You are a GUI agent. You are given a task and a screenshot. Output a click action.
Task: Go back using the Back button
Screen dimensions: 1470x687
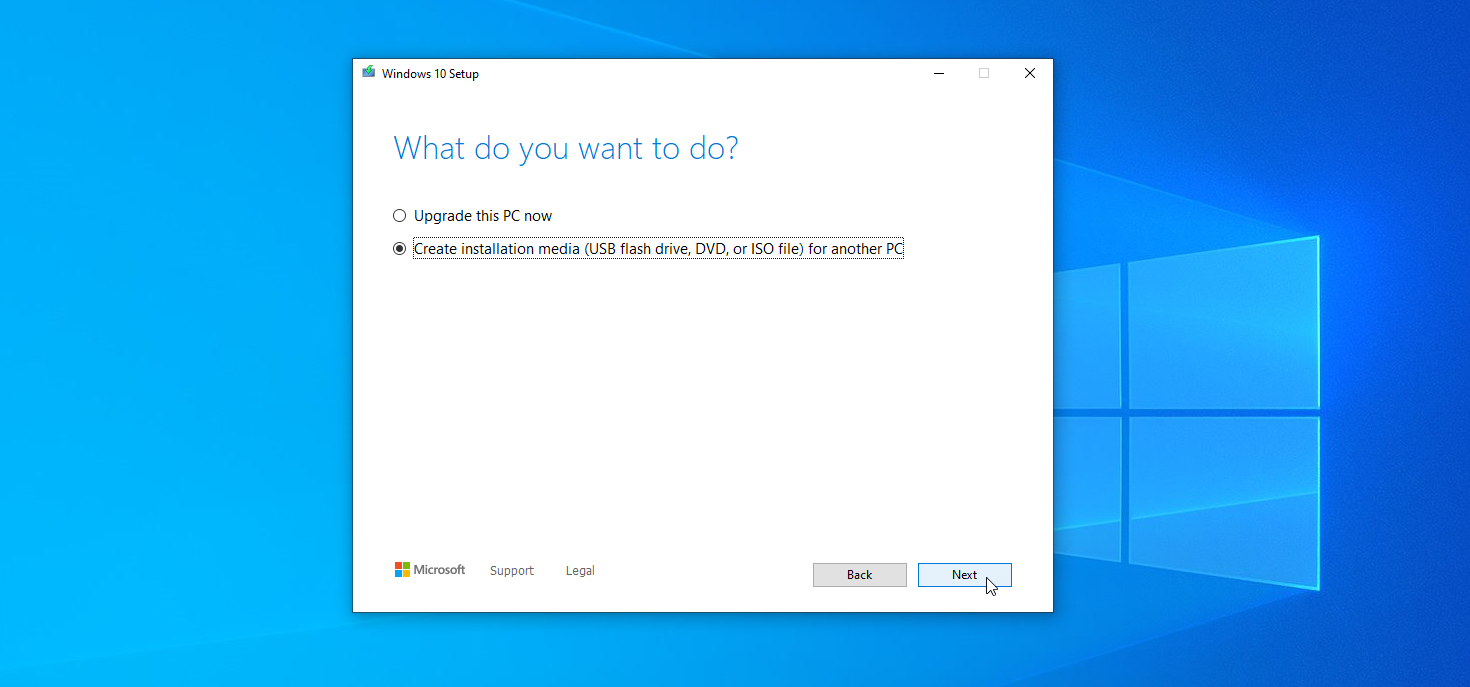point(859,574)
